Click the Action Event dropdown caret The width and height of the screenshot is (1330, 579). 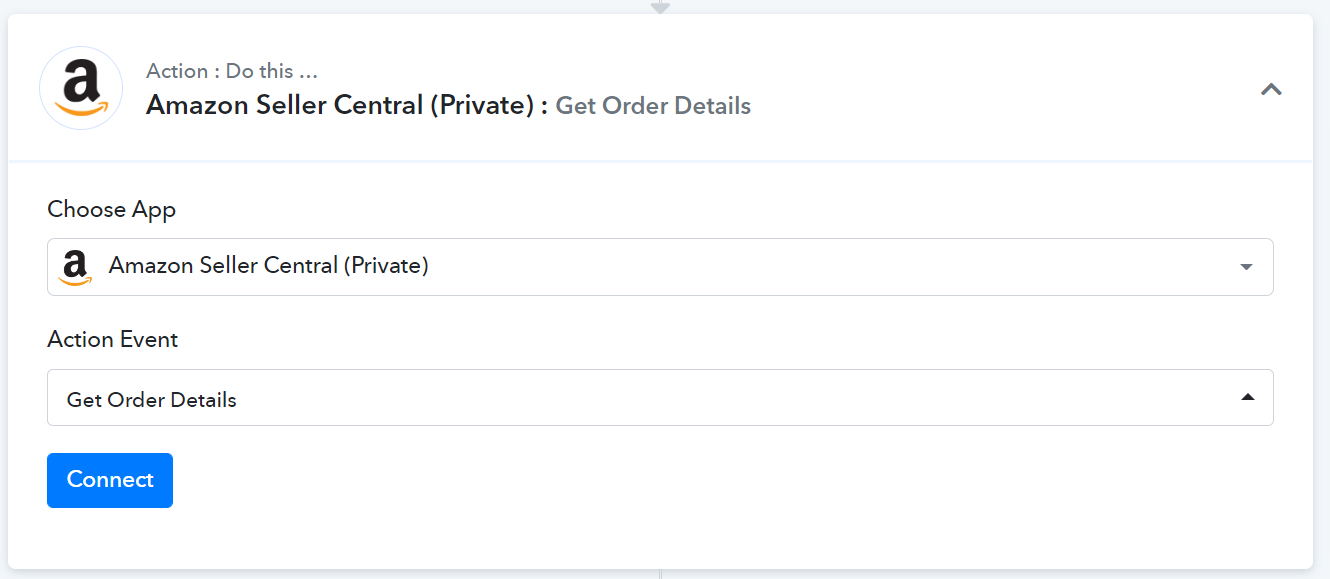pos(1247,397)
